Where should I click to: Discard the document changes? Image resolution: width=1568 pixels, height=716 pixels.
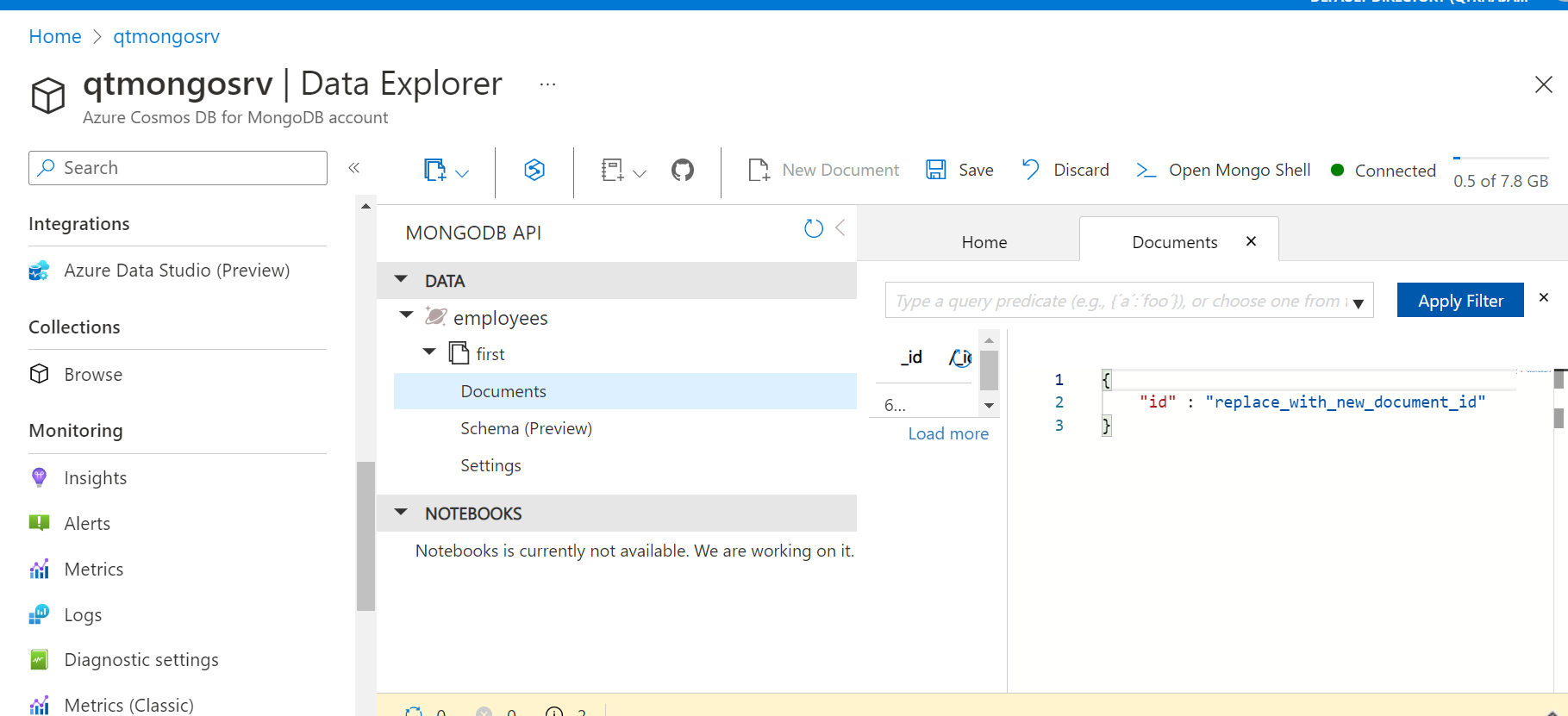pyautogui.click(x=1065, y=170)
